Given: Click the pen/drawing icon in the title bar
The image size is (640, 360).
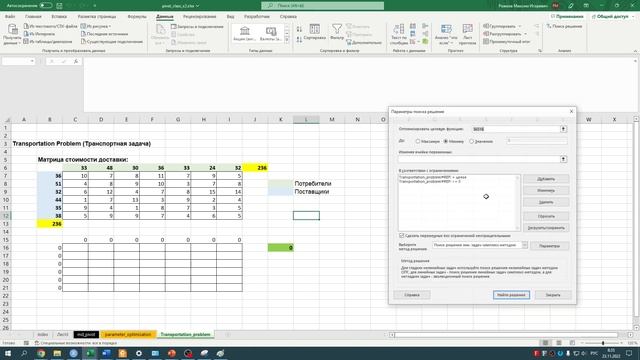Looking at the screenshot, I should point(571,6).
